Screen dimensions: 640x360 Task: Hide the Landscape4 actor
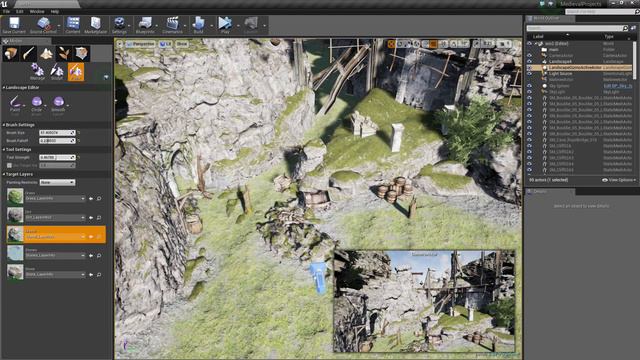529,62
